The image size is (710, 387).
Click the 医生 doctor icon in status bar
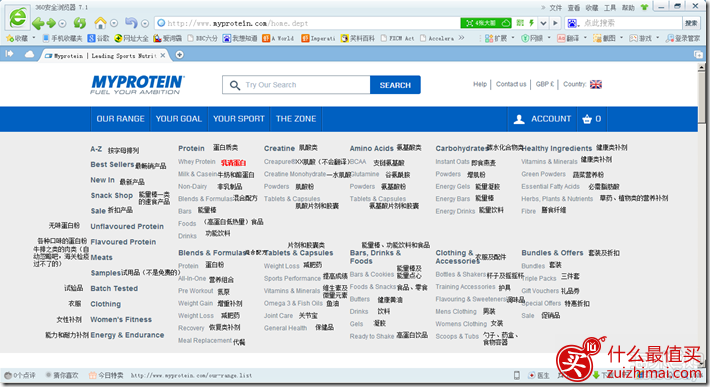pyautogui.click(x=539, y=375)
